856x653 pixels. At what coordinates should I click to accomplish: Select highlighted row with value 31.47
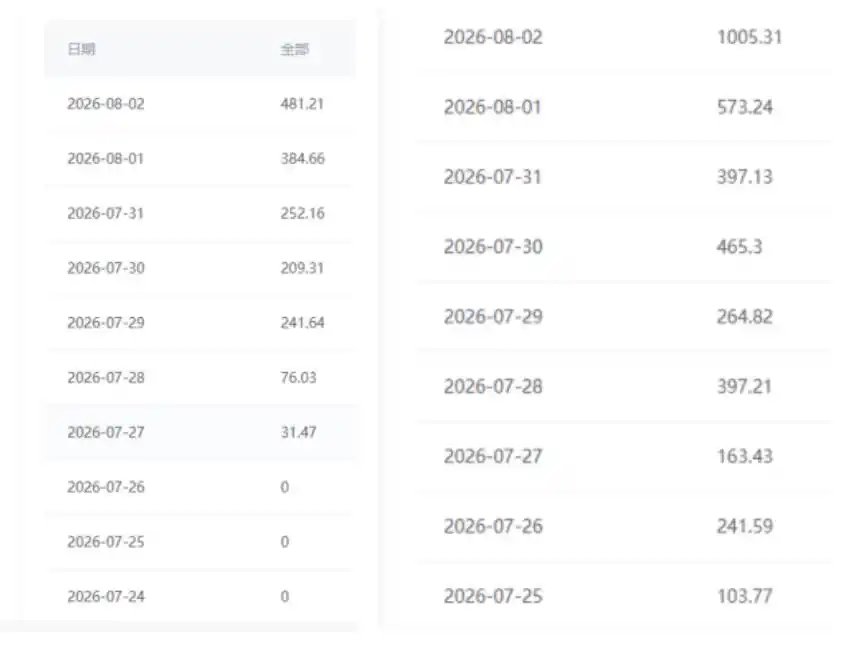tap(200, 432)
